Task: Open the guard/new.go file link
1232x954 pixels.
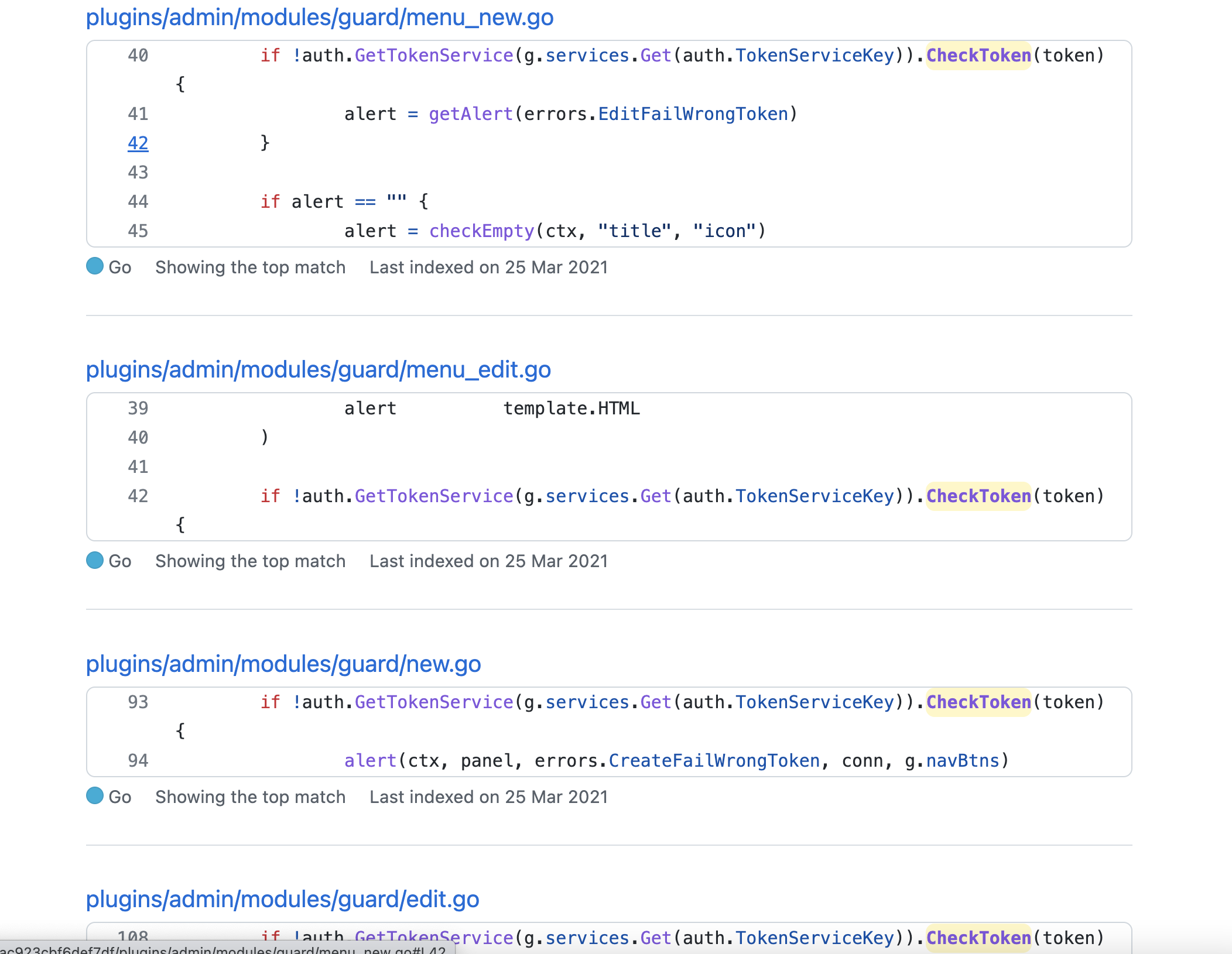Action: point(283,664)
